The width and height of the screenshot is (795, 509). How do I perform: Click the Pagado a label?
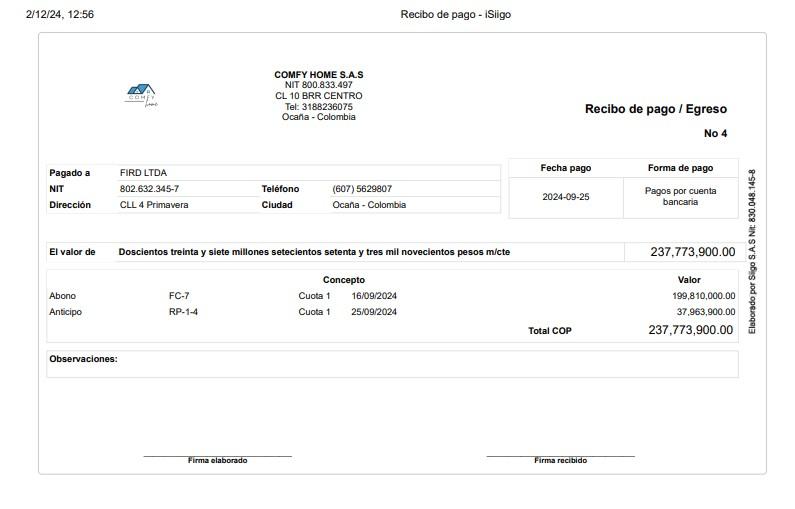[x=69, y=173]
